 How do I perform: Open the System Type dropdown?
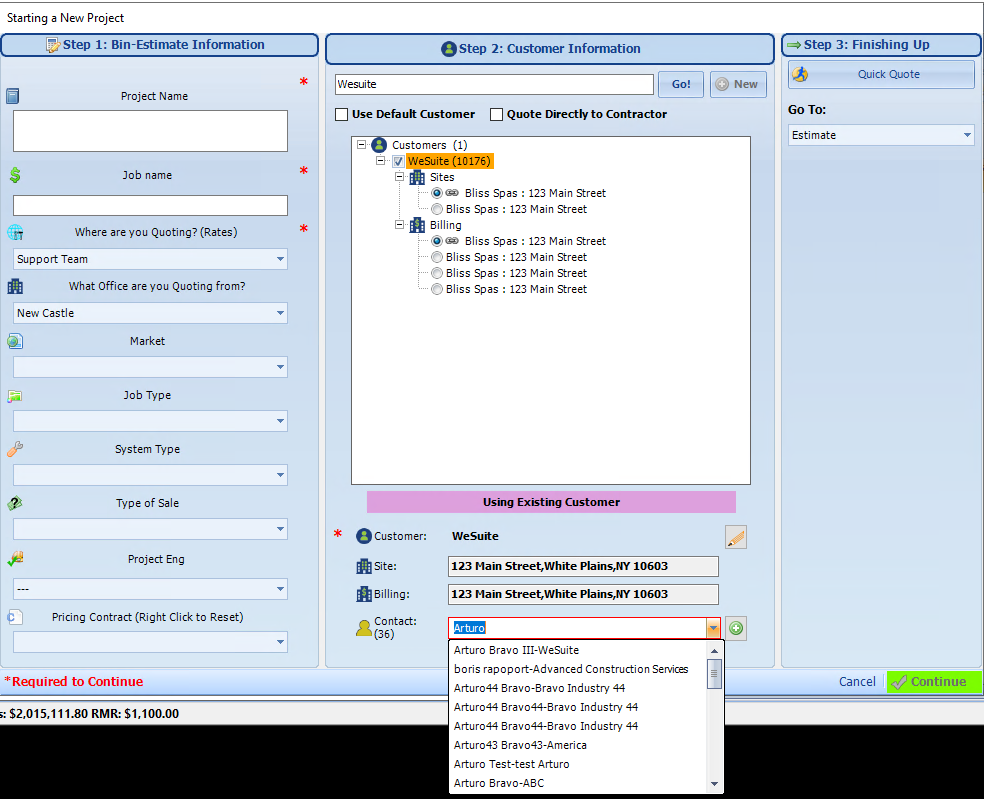coord(280,475)
